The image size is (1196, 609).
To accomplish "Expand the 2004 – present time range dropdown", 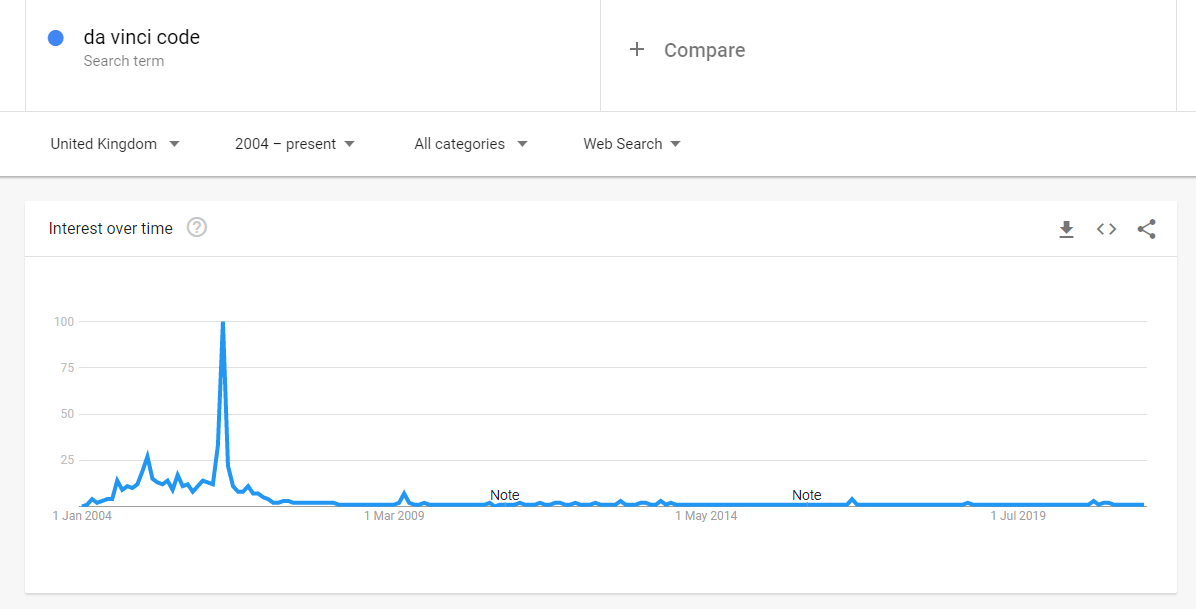I will pyautogui.click(x=295, y=143).
